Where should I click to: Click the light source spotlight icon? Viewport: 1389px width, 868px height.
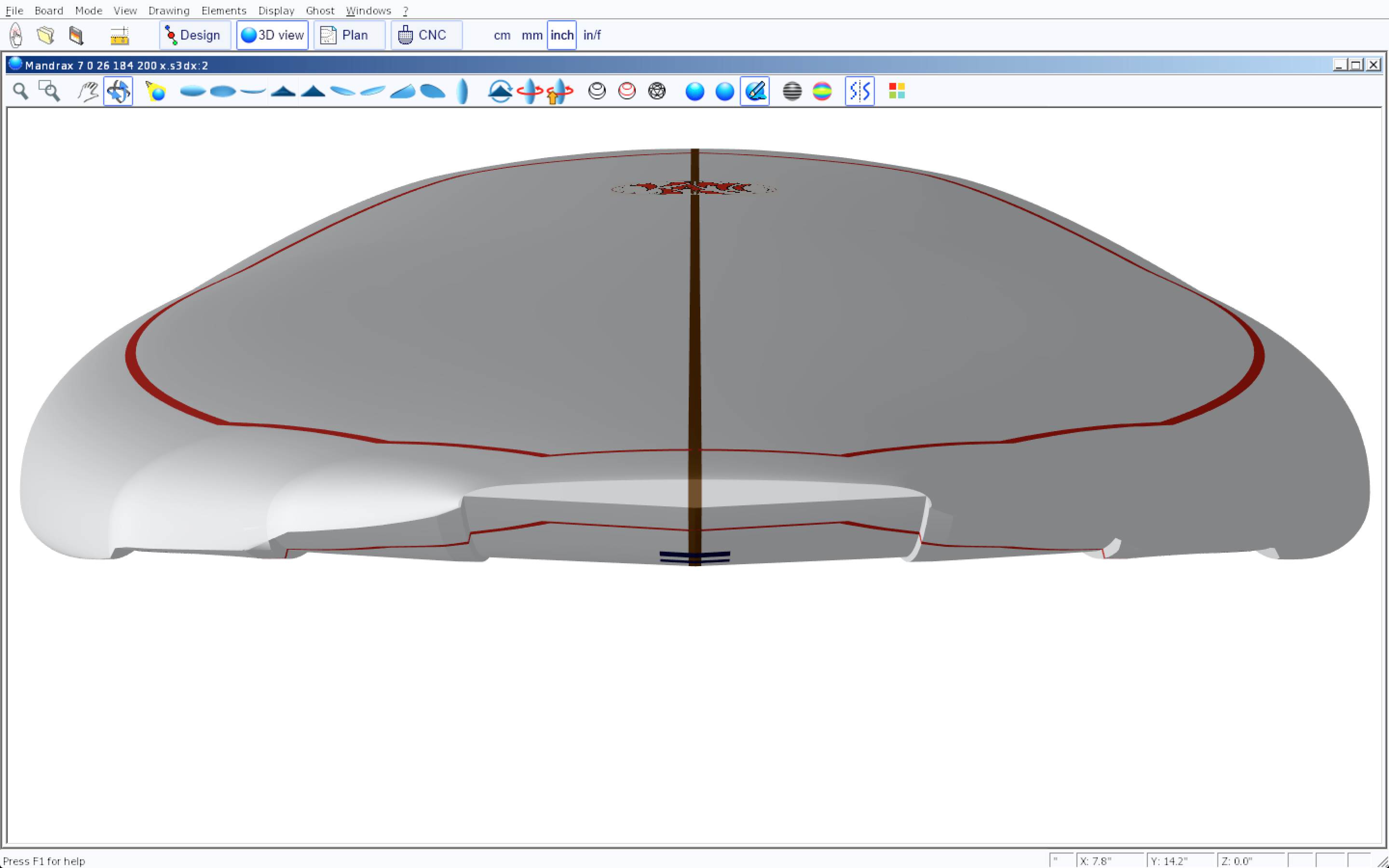pyautogui.click(x=156, y=91)
